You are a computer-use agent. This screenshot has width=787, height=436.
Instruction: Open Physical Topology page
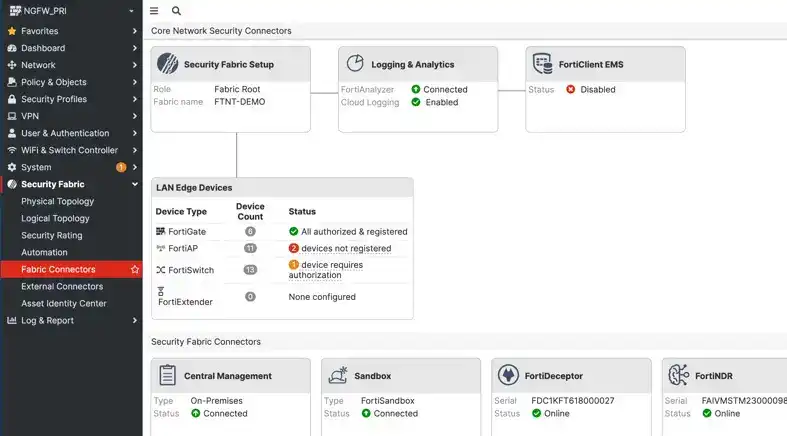click(58, 202)
